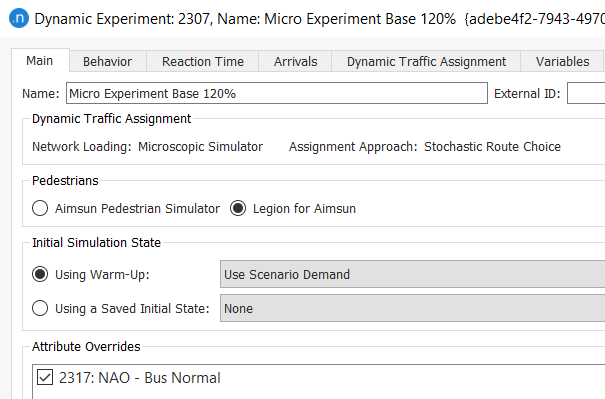Open the Reaction Time tab
Viewport: 605px width, 399px height.
click(203, 62)
